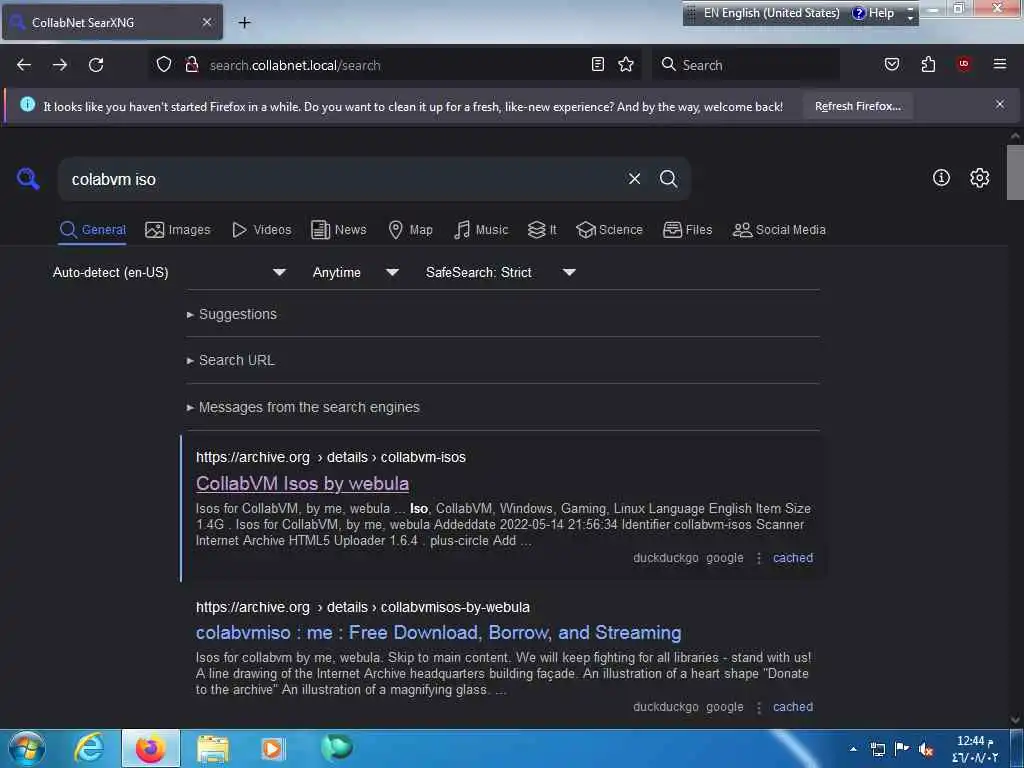
Task: Click the 'colabvm iso' search input field
Action: pyautogui.click(x=340, y=179)
